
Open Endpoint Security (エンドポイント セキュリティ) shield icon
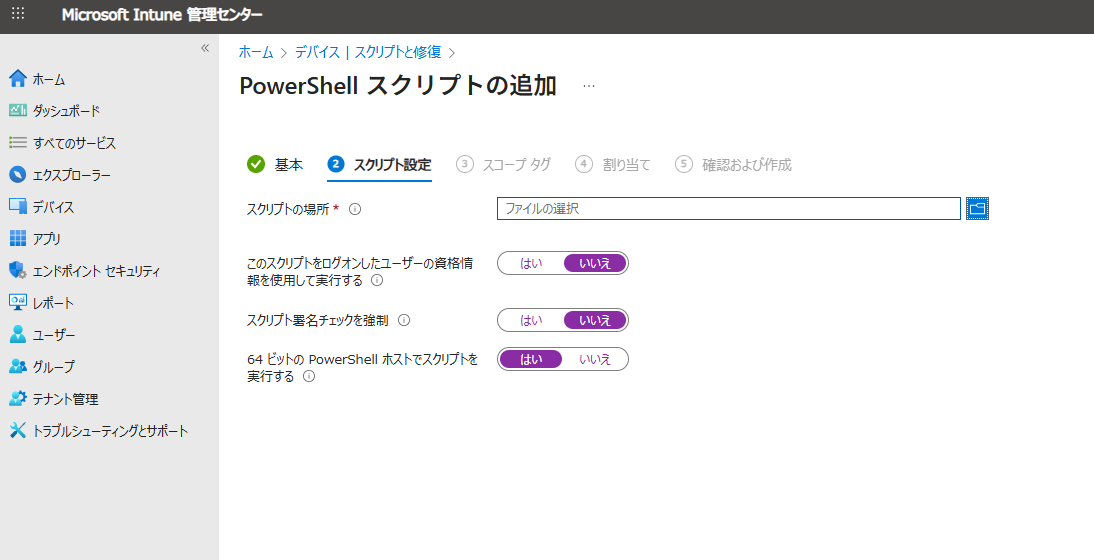(x=17, y=271)
